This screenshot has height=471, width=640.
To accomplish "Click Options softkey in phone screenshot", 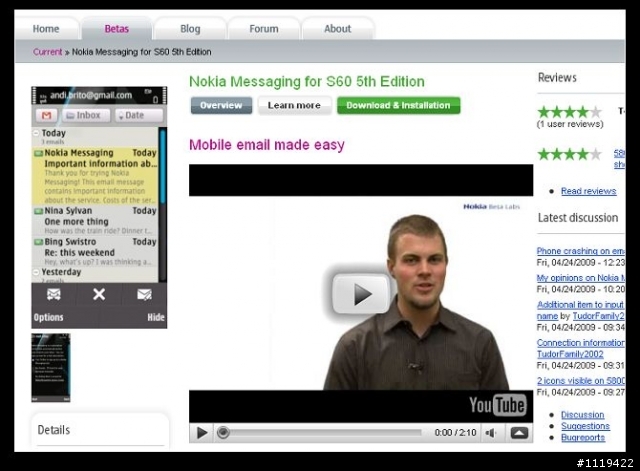I will [x=49, y=317].
